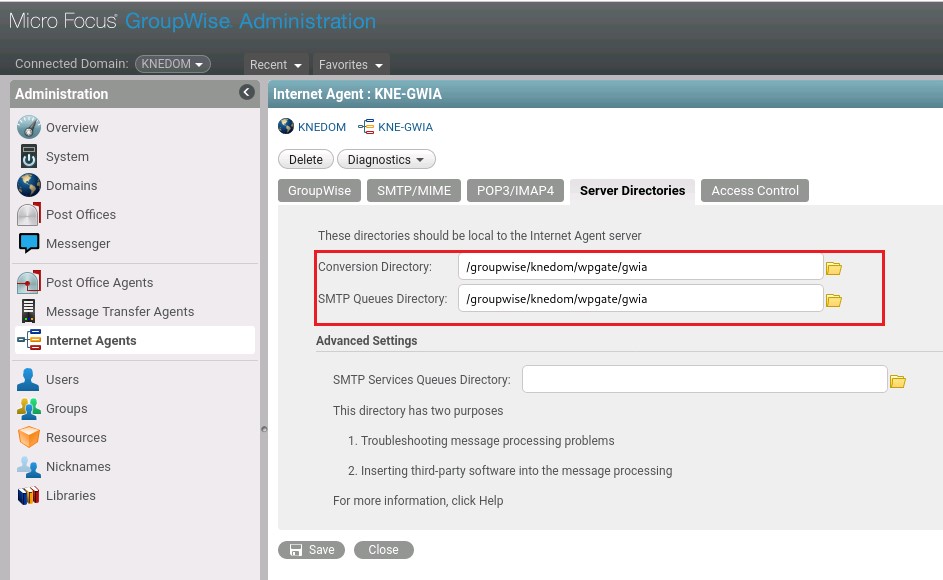Follow the KNEDOM breadcrumb link
This screenshot has width=943, height=580.
click(322, 127)
